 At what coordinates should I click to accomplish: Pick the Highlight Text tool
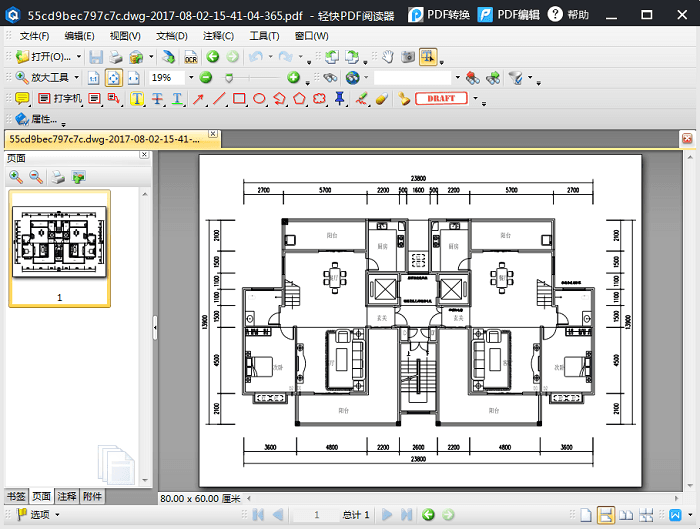click(136, 99)
